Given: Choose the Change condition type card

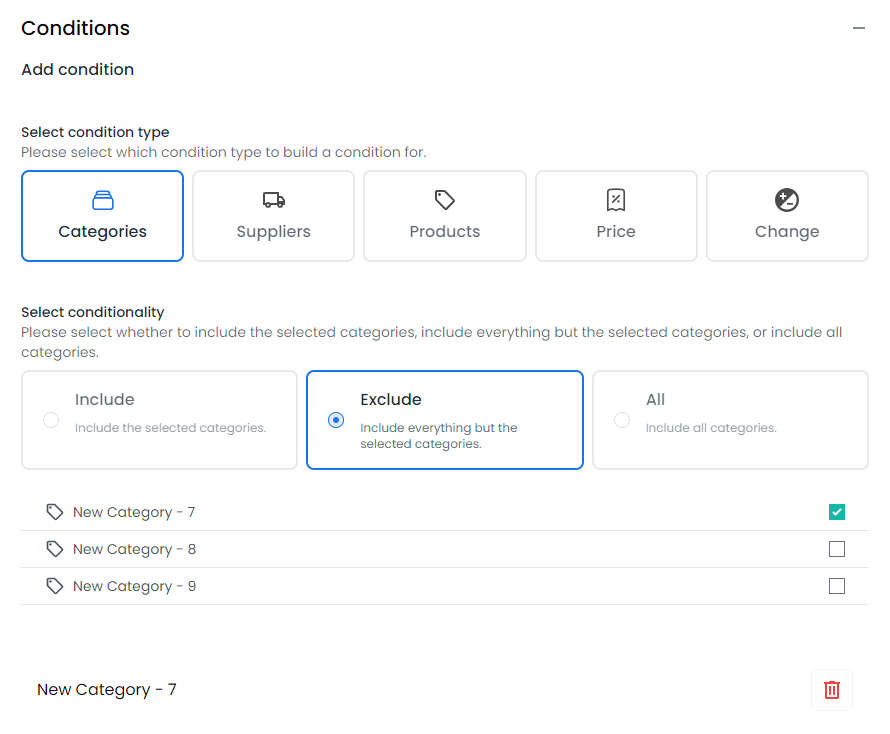Looking at the screenshot, I should tap(787, 216).
